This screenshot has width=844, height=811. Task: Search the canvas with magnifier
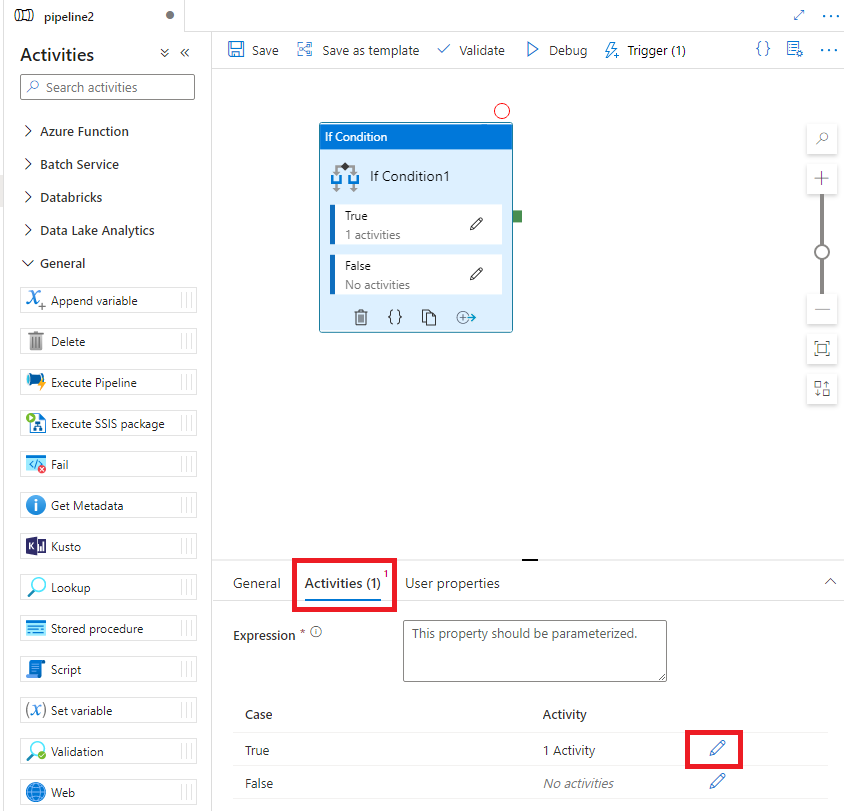tap(821, 138)
